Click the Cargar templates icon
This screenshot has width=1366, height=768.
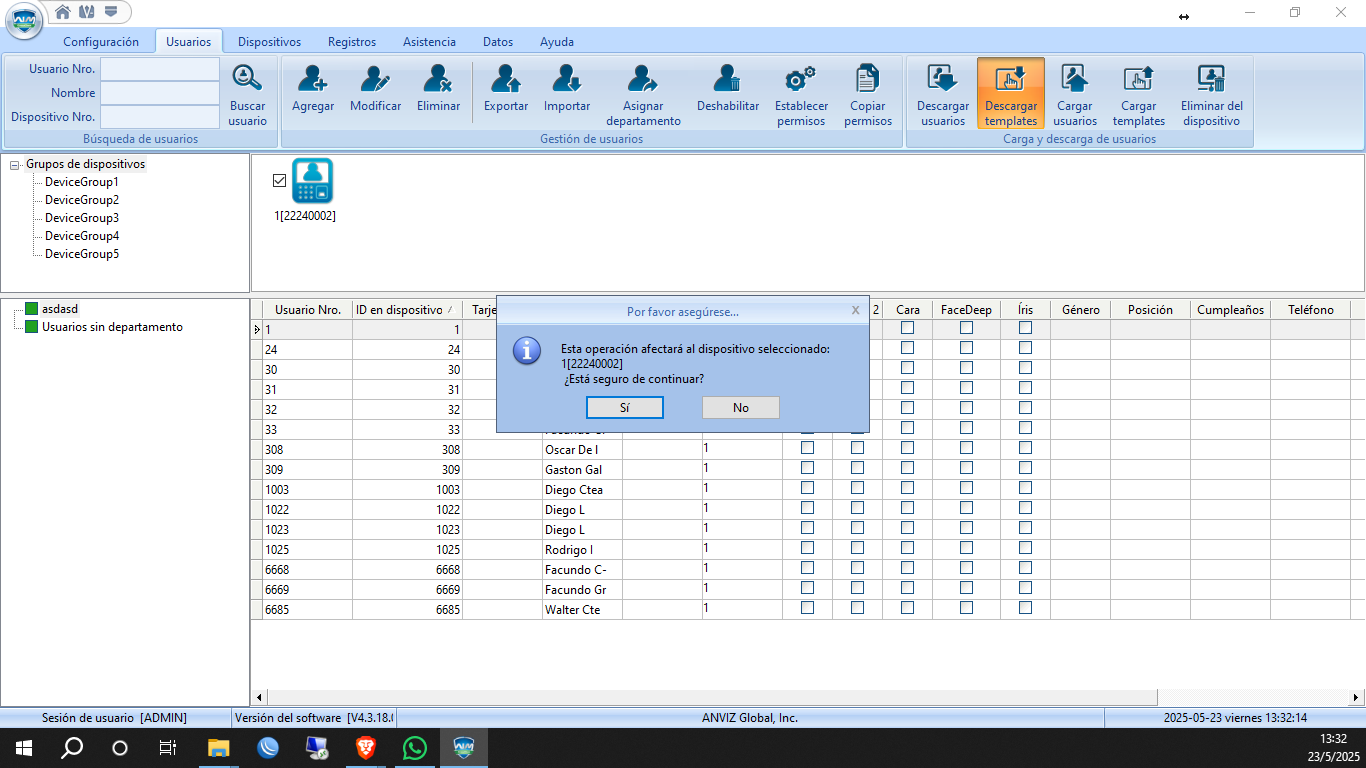pos(1139,78)
